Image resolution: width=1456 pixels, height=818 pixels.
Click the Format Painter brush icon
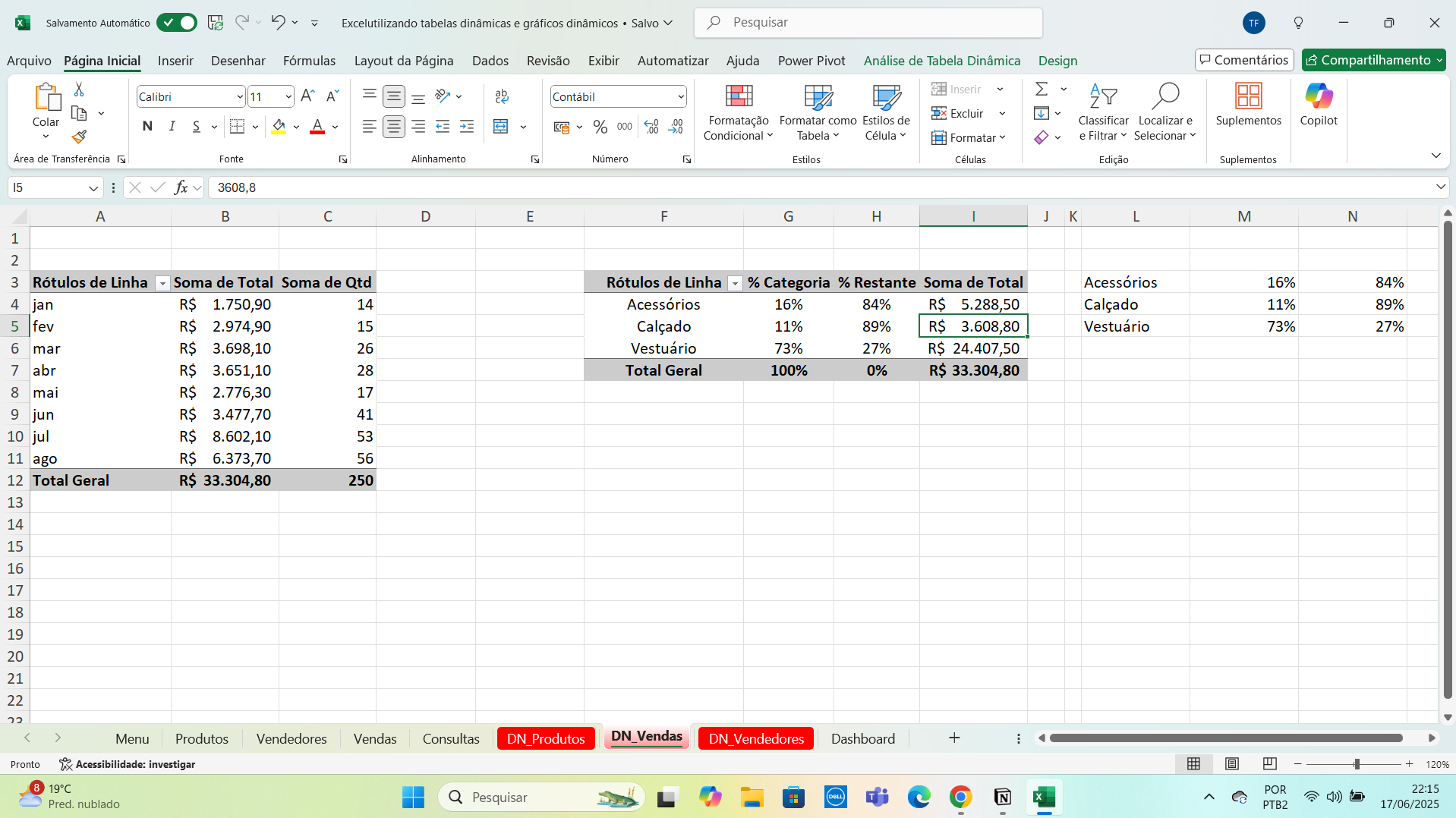(79, 137)
